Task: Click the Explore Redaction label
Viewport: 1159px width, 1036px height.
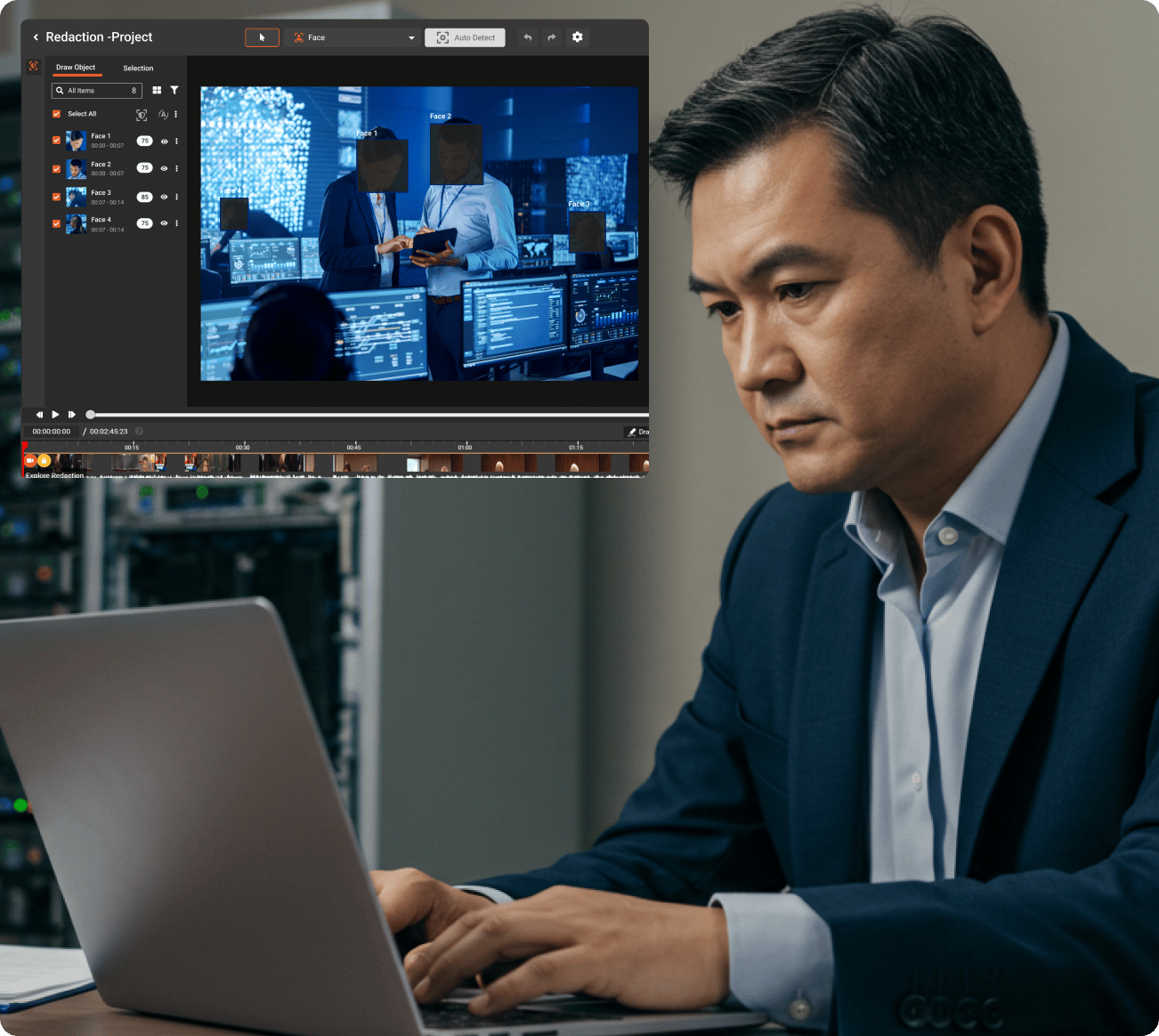Action: [55, 475]
